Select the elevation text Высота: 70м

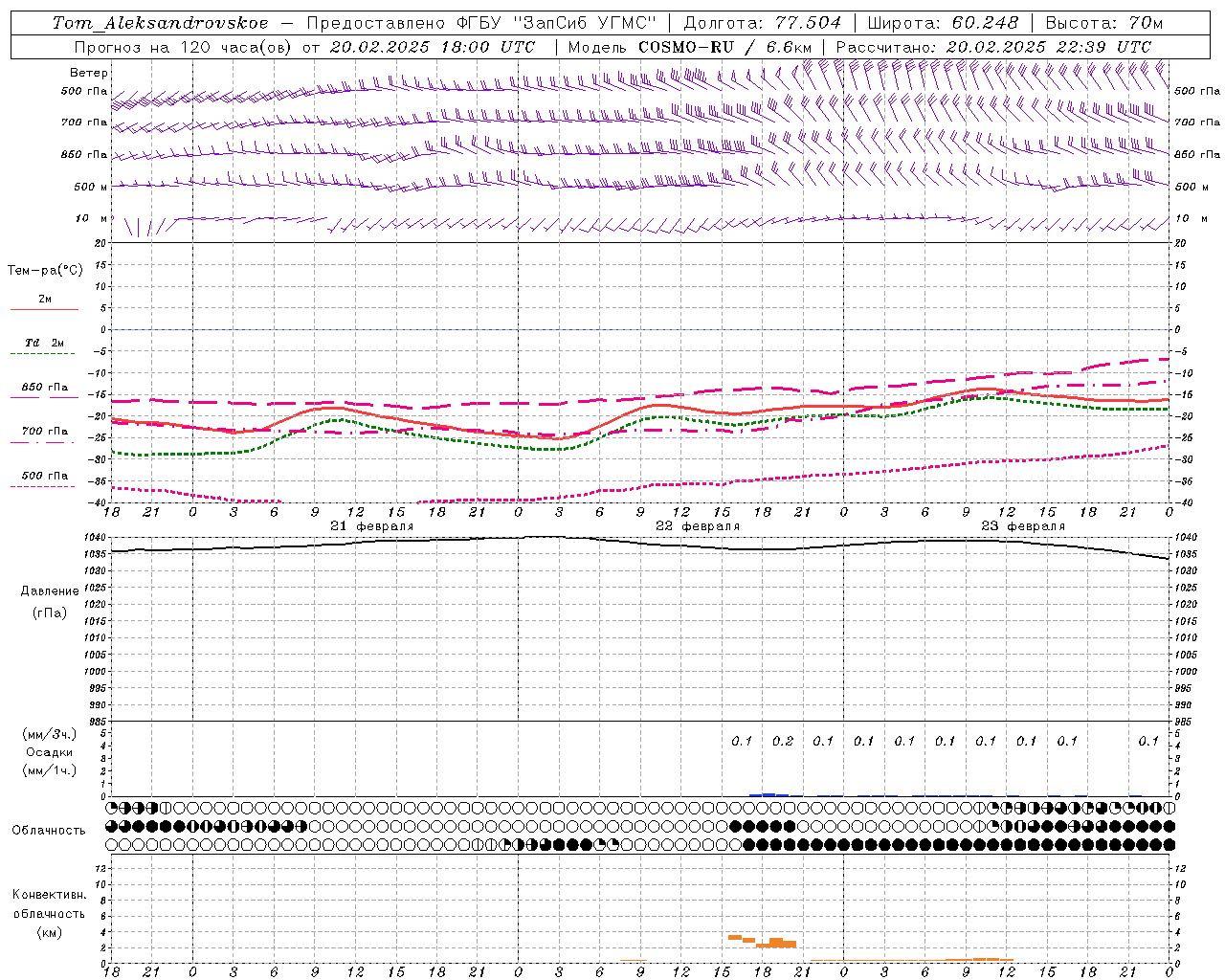(1104, 23)
